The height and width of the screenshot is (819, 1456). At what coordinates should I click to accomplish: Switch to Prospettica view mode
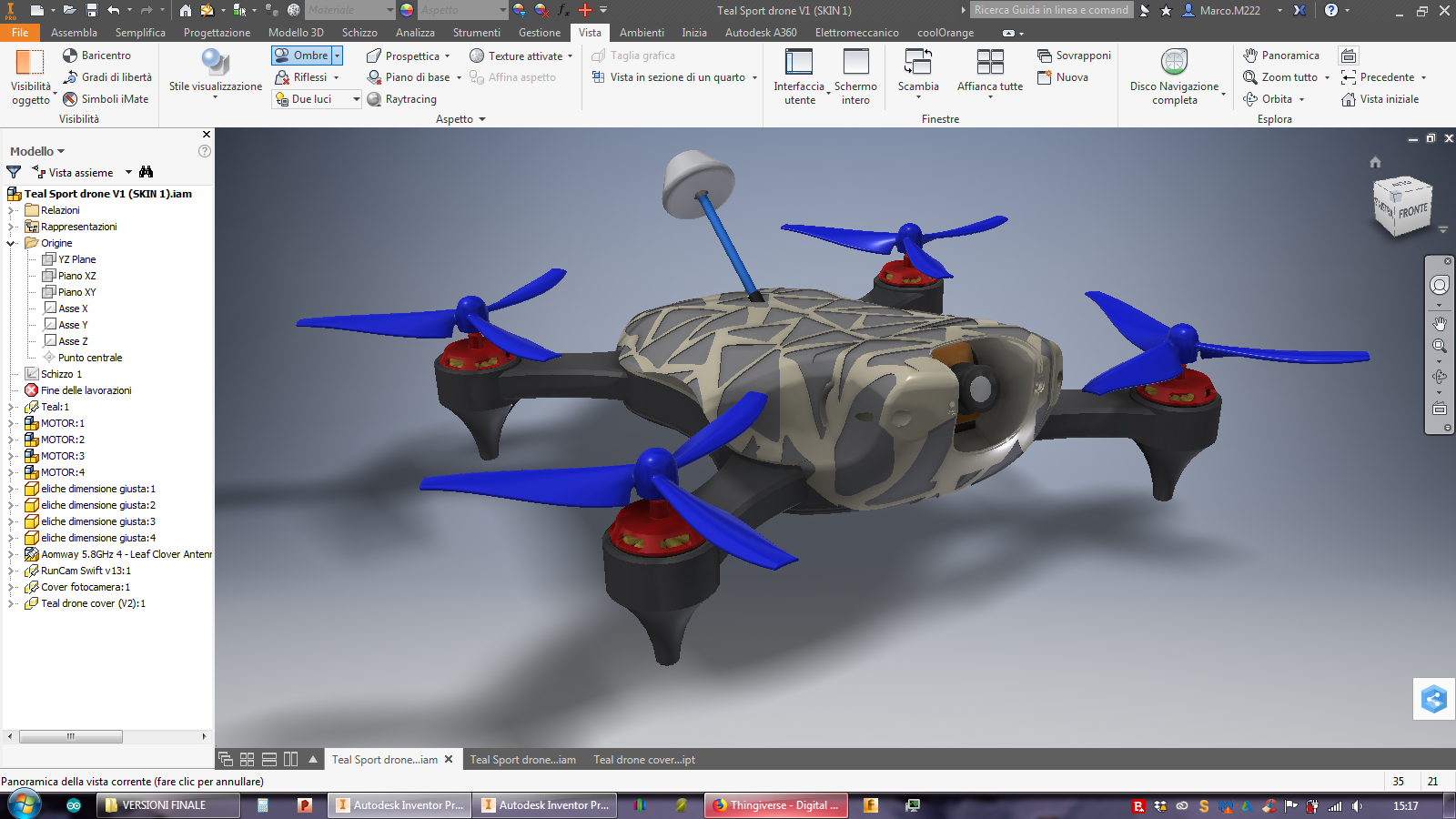click(408, 56)
